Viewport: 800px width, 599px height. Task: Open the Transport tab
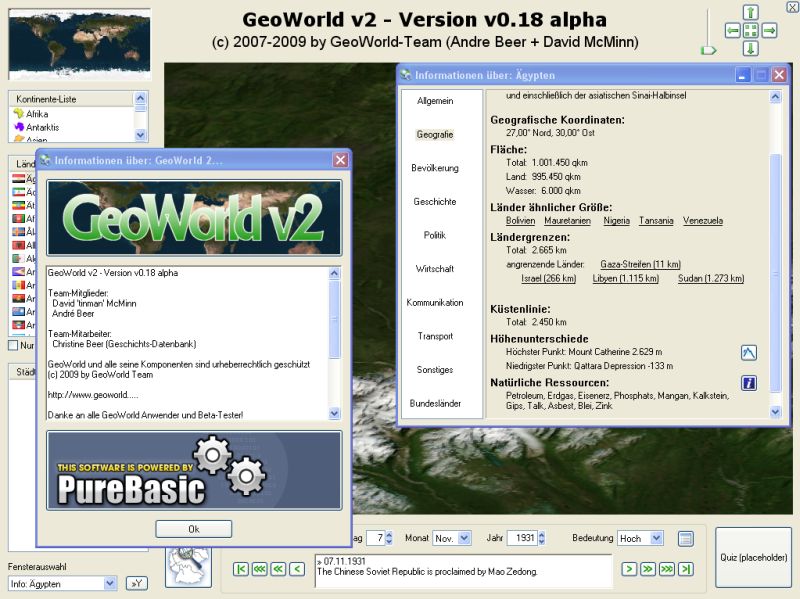pyautogui.click(x=435, y=336)
